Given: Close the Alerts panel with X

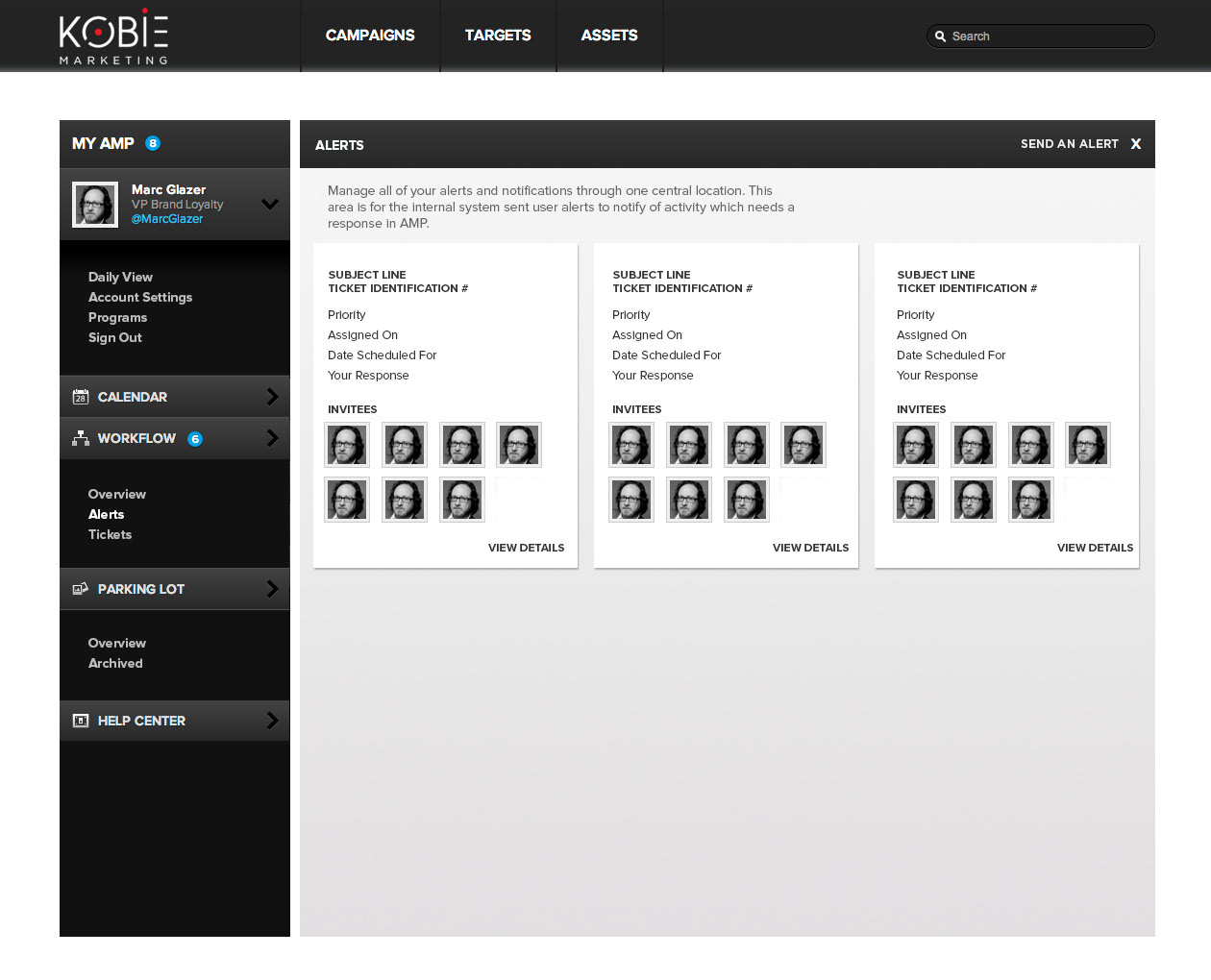Looking at the screenshot, I should click(x=1136, y=144).
